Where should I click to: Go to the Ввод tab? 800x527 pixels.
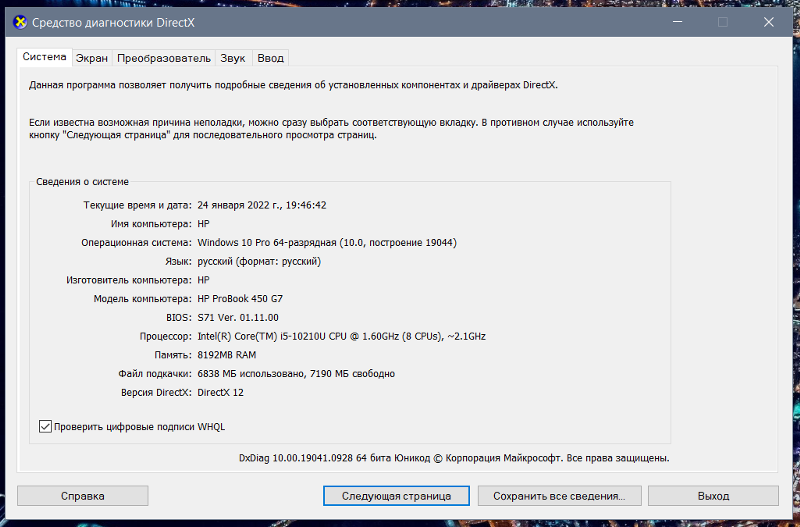coord(270,58)
